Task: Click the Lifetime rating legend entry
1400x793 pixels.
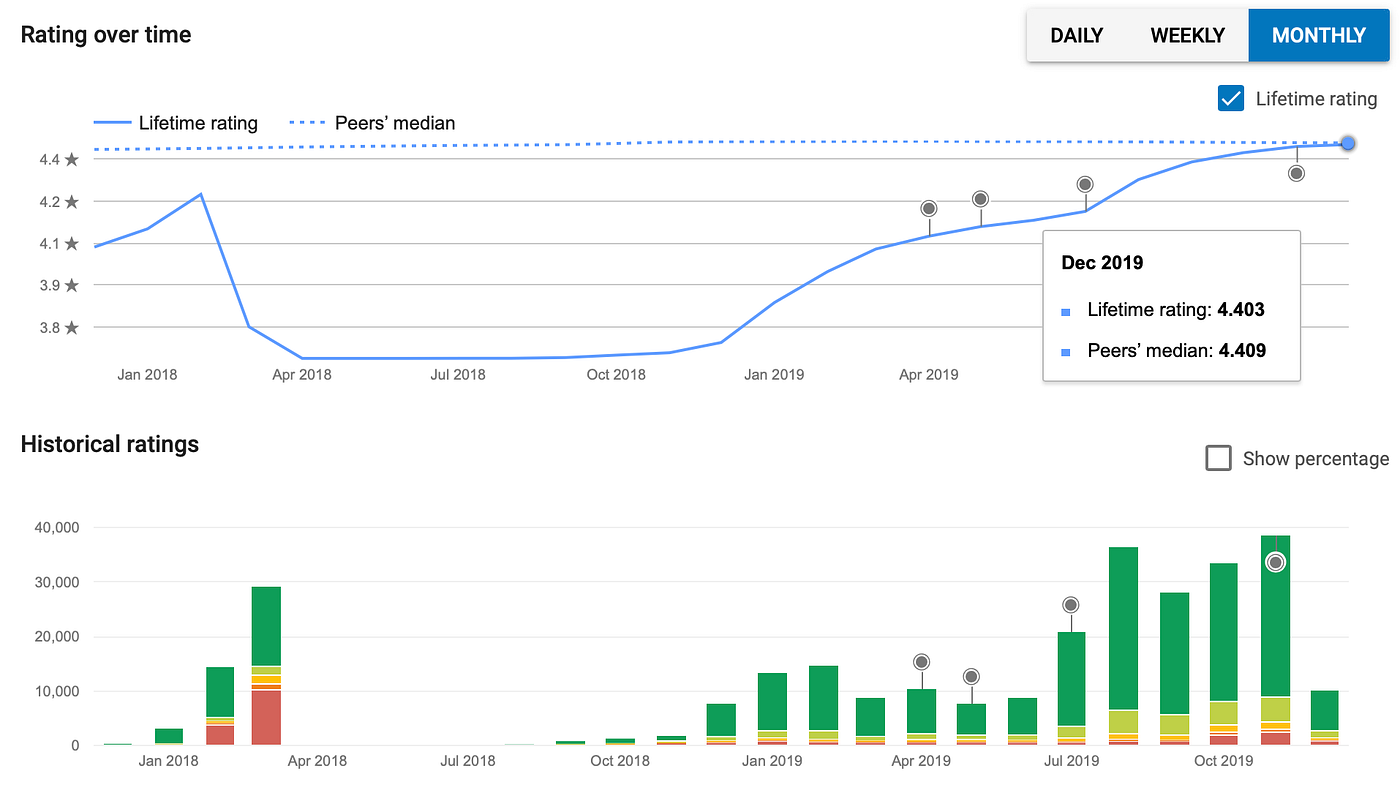Action: coord(176,123)
